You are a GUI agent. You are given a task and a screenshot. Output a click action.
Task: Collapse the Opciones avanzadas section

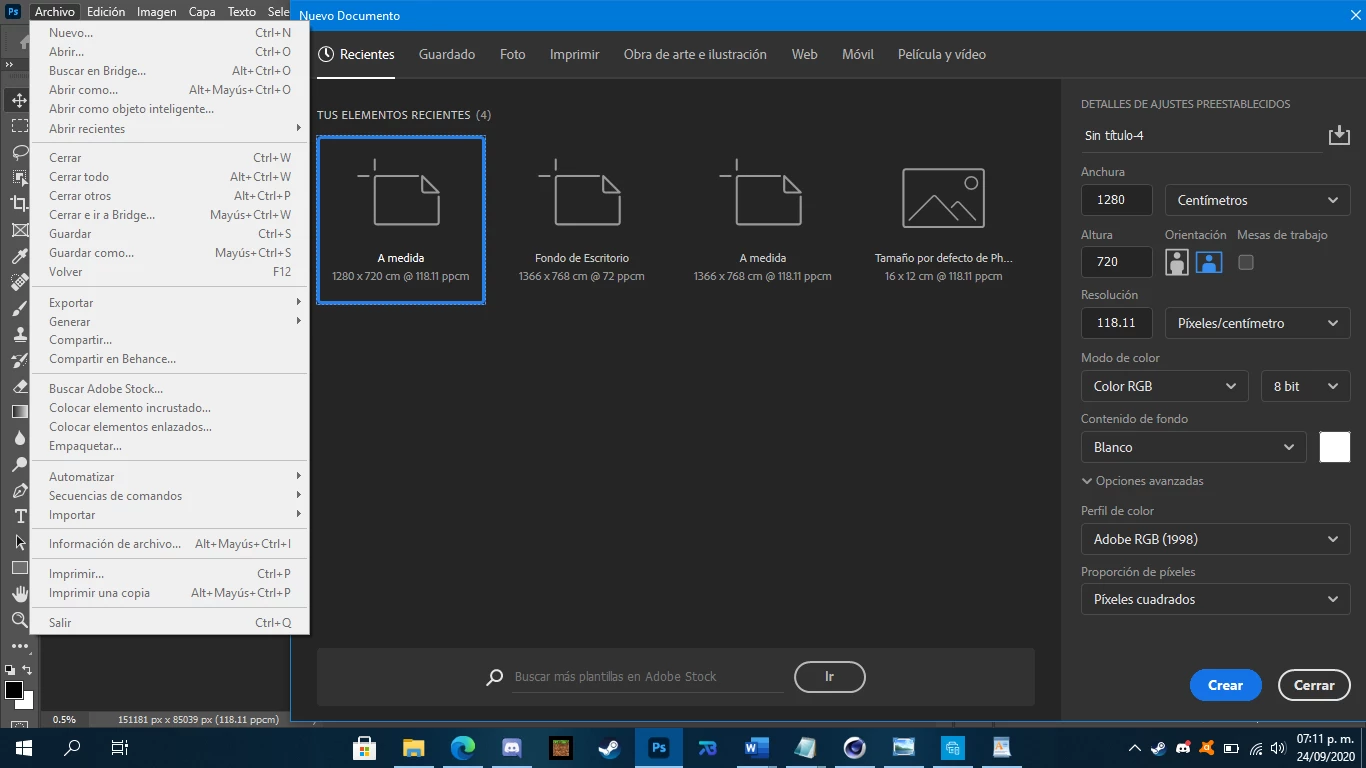1142,481
